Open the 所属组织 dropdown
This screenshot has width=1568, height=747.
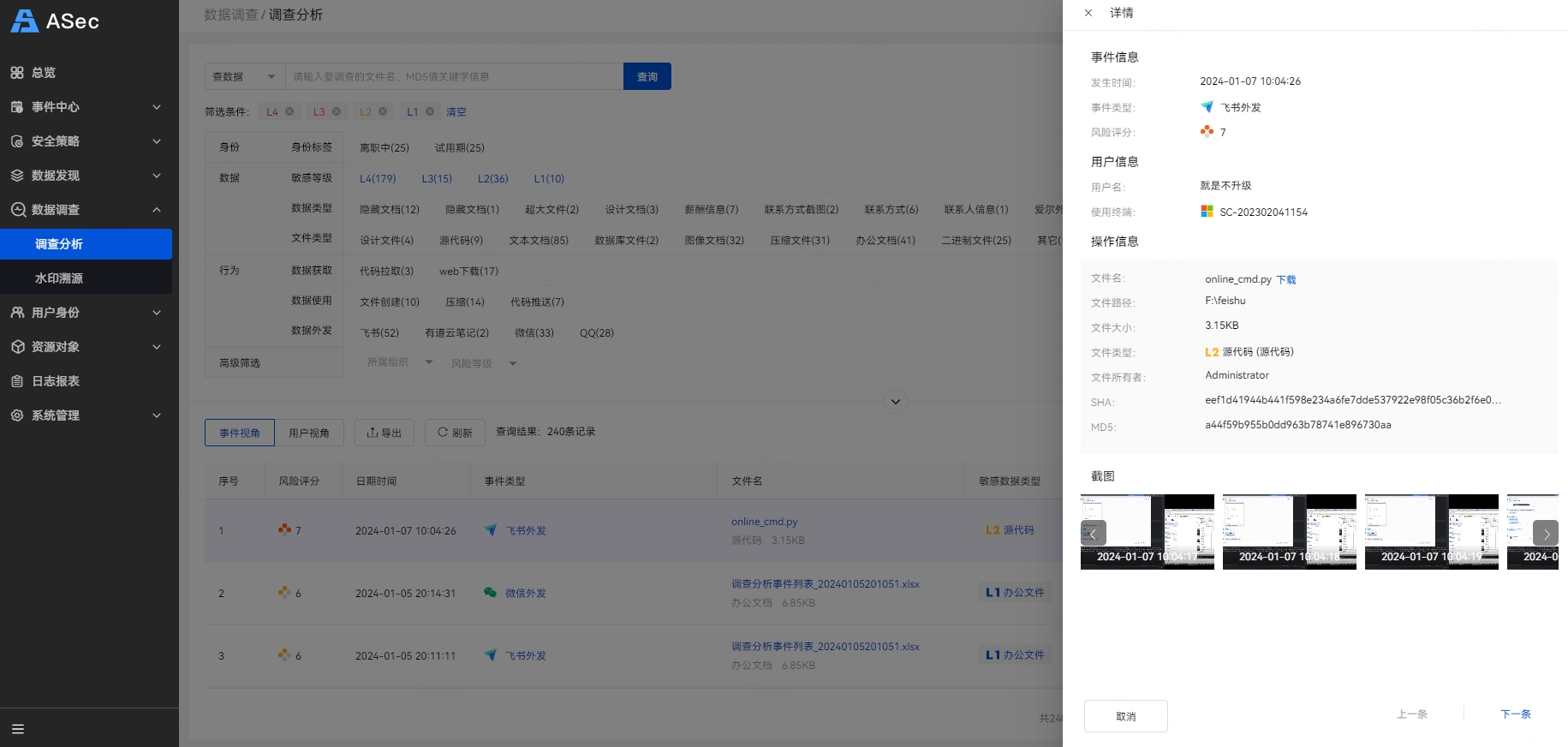coord(401,362)
